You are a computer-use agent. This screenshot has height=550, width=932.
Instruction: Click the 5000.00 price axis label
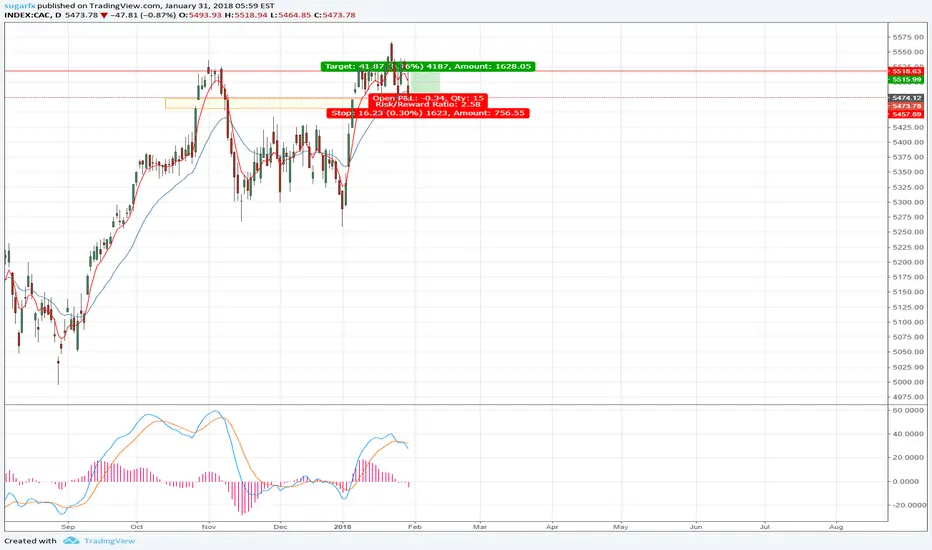coord(908,382)
